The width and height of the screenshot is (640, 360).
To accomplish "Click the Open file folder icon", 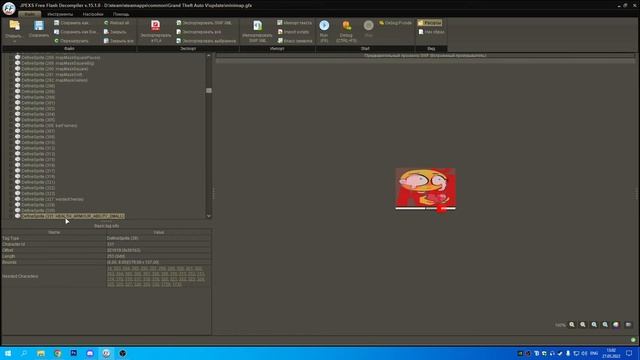I will [14, 26].
